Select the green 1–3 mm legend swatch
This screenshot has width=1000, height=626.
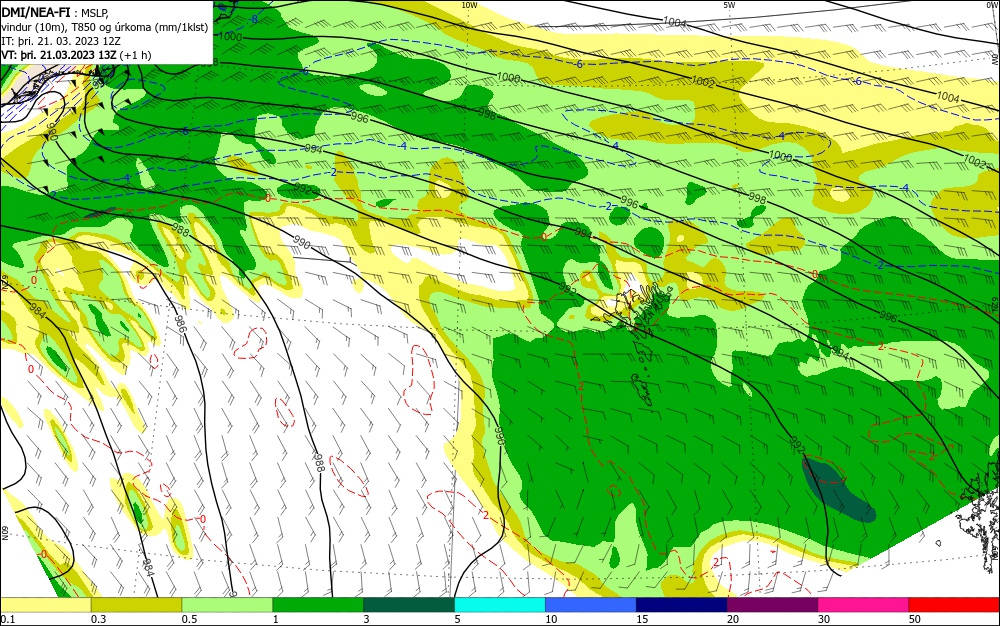pyautogui.click(x=318, y=605)
